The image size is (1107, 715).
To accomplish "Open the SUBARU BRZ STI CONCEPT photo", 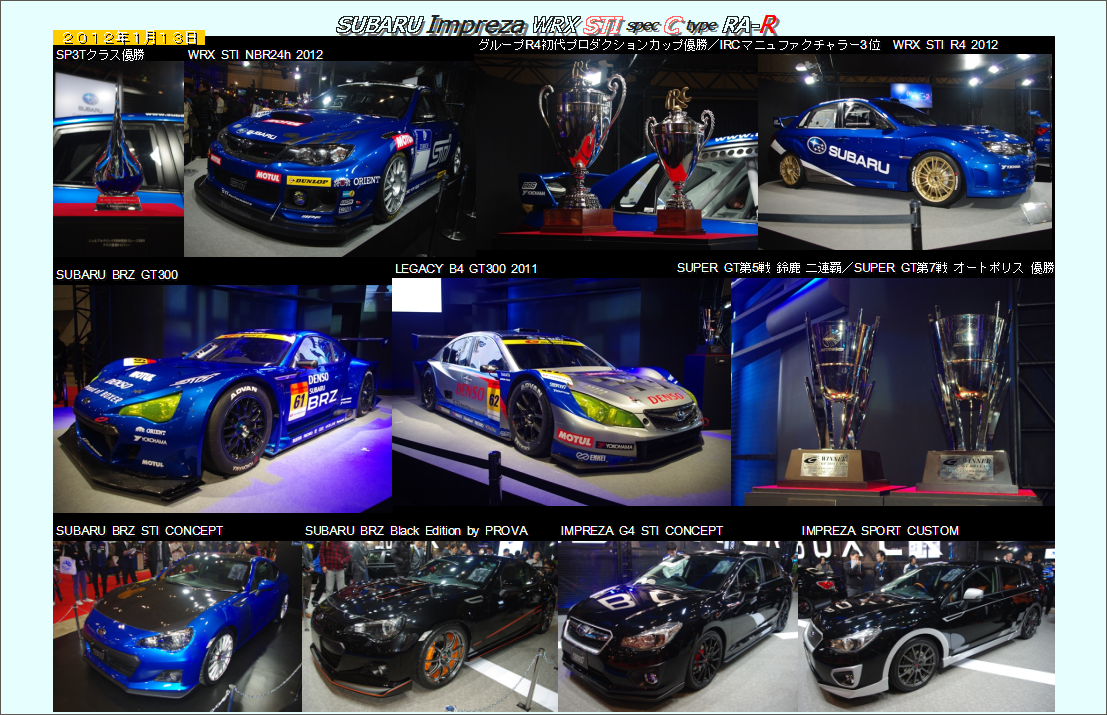I will pos(178,626).
